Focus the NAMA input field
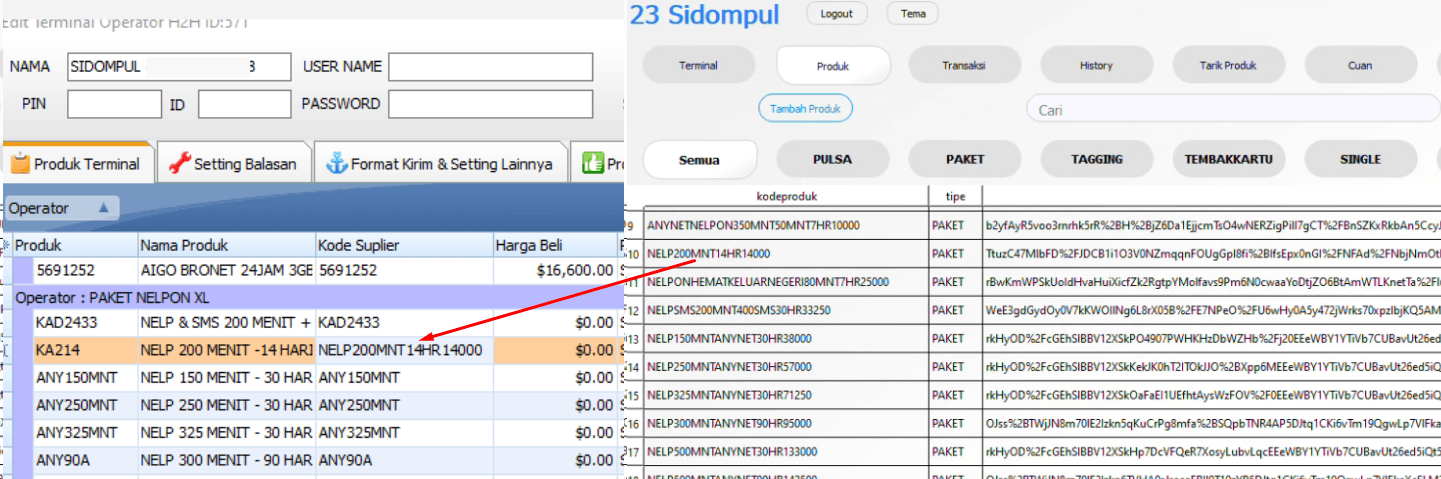 [x=178, y=67]
